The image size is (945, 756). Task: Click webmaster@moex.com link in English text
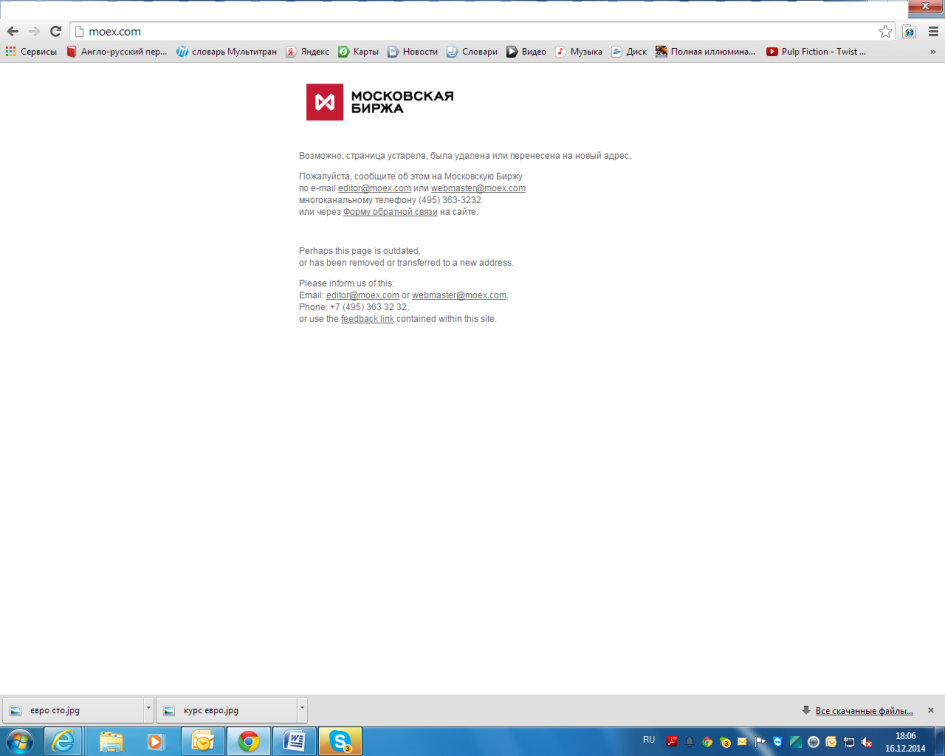coord(459,295)
